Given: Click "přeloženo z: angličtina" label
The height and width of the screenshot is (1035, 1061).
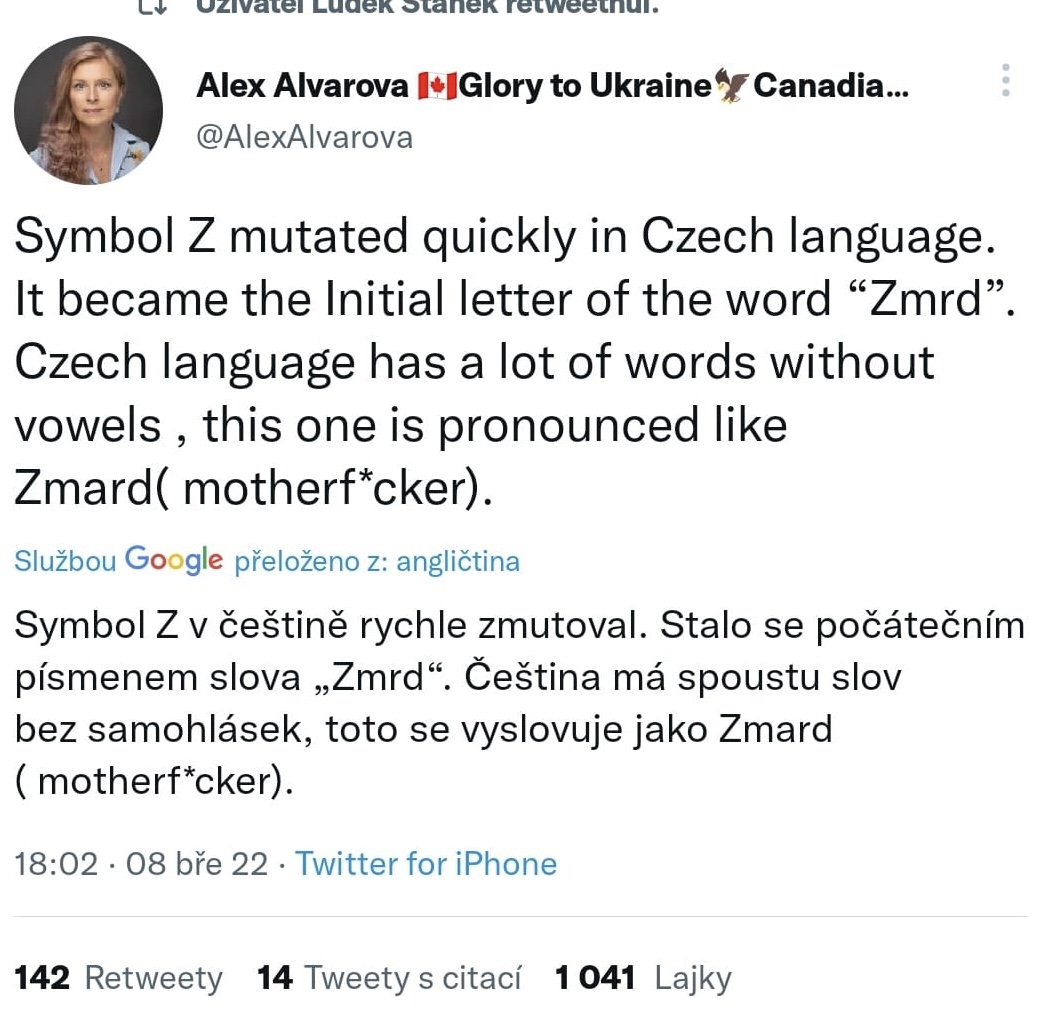Looking at the screenshot, I should [377, 562].
